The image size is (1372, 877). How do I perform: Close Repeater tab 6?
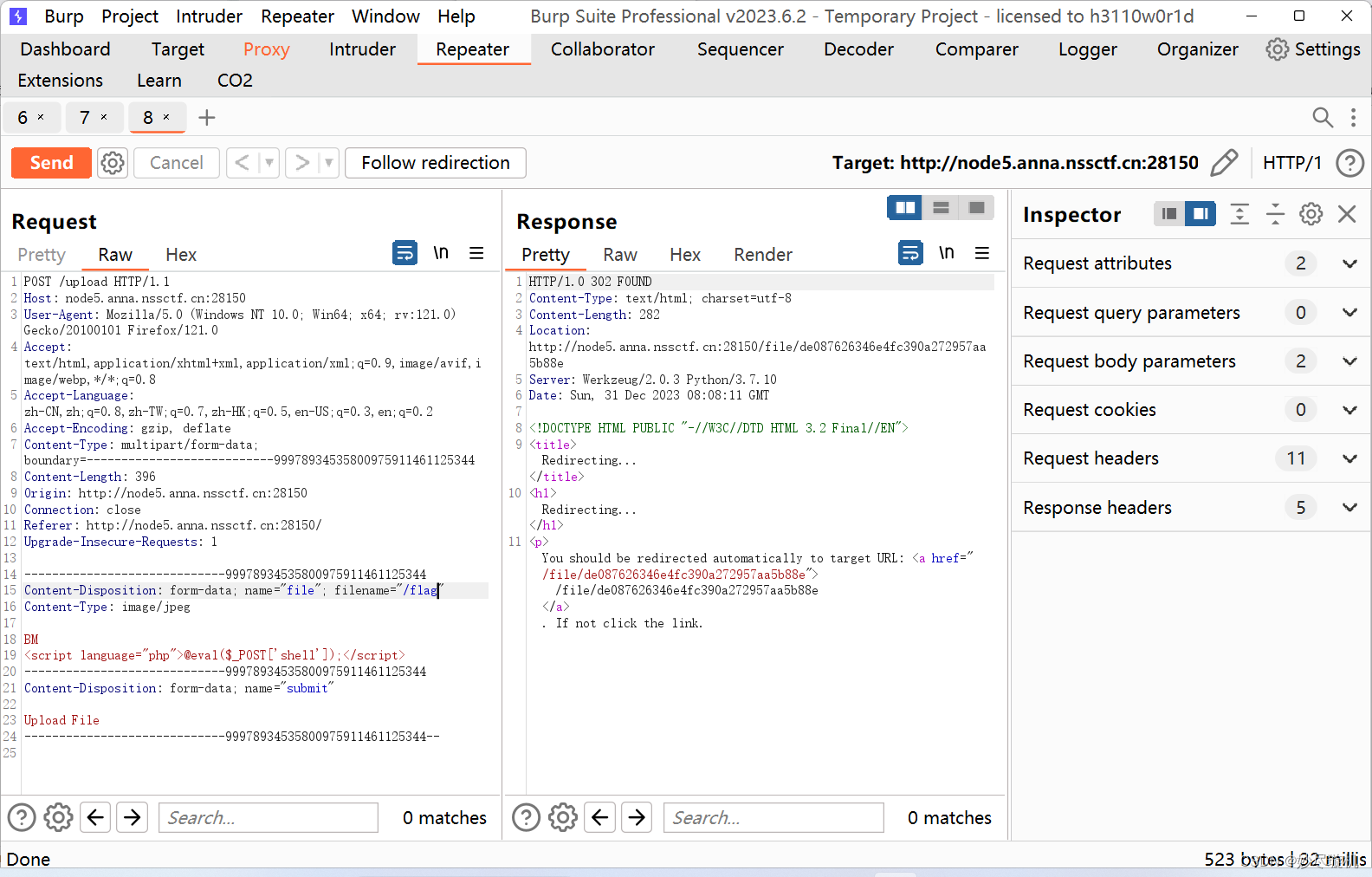[41, 117]
